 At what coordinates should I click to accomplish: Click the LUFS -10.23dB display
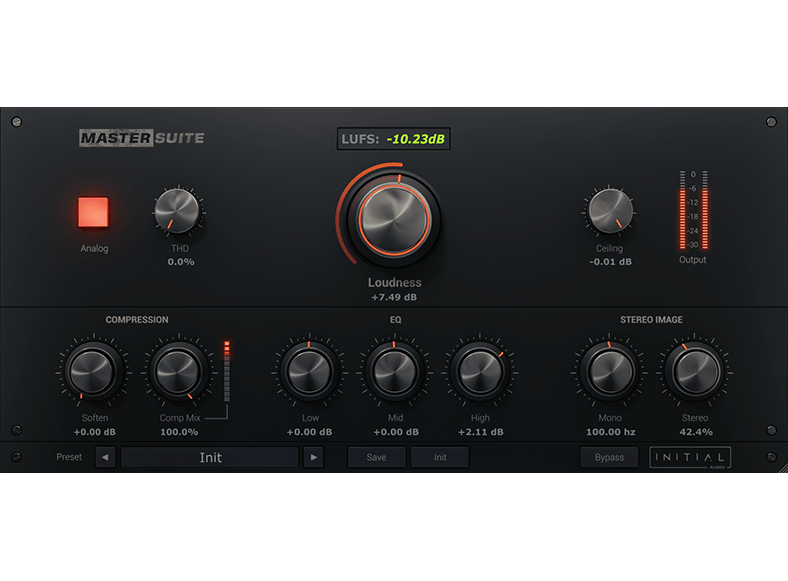click(393, 139)
